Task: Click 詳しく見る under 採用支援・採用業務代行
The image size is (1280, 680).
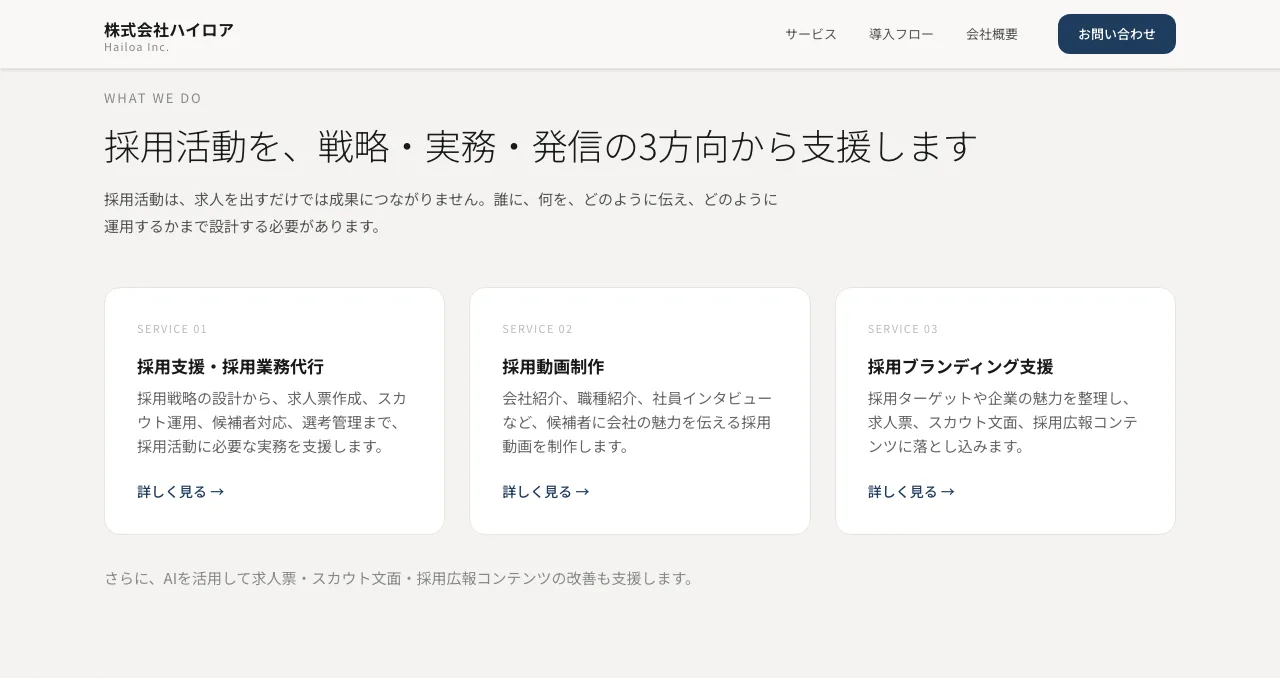Action: coord(180,491)
